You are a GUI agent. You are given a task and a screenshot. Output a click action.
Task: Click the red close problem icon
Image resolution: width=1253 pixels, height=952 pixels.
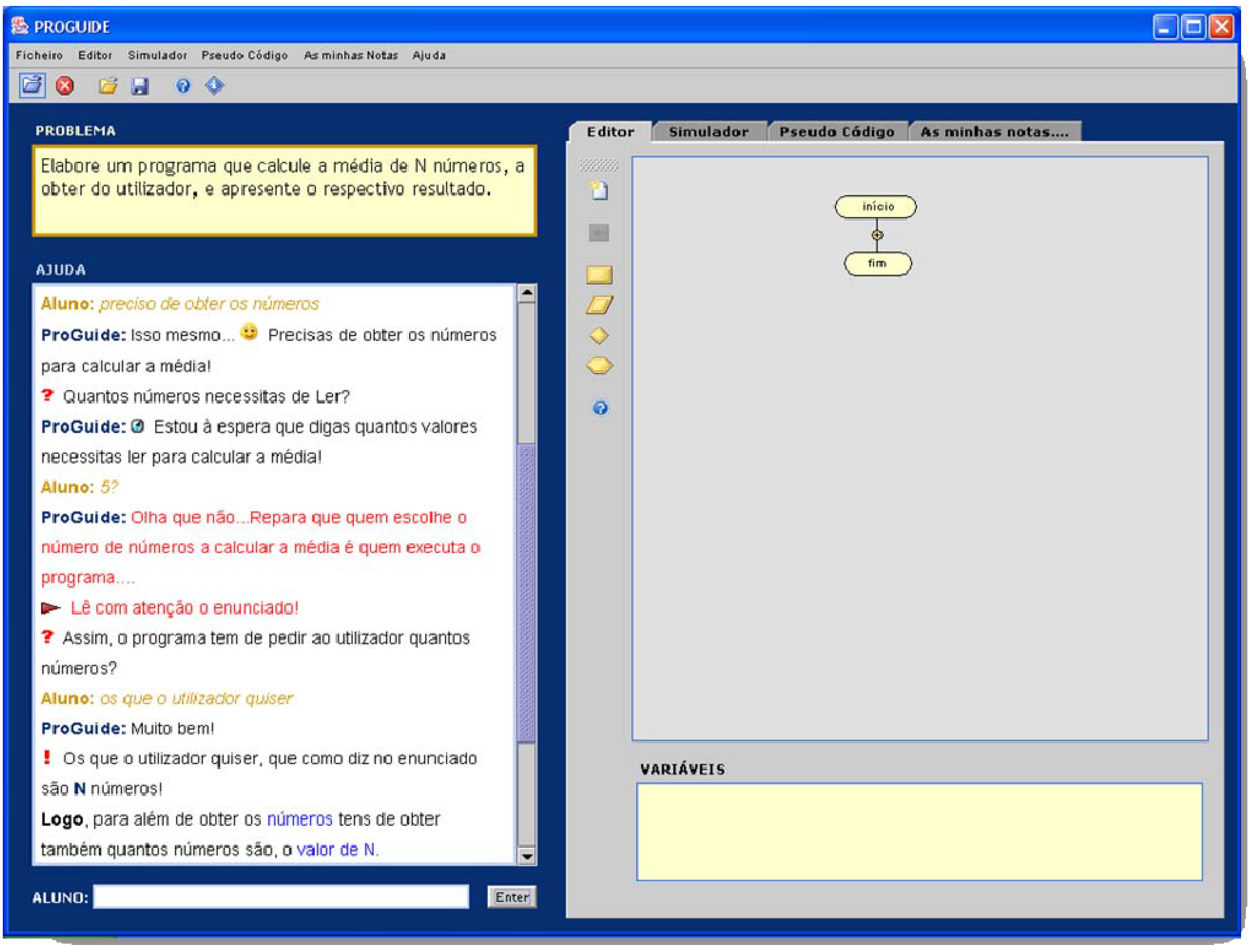(64, 85)
